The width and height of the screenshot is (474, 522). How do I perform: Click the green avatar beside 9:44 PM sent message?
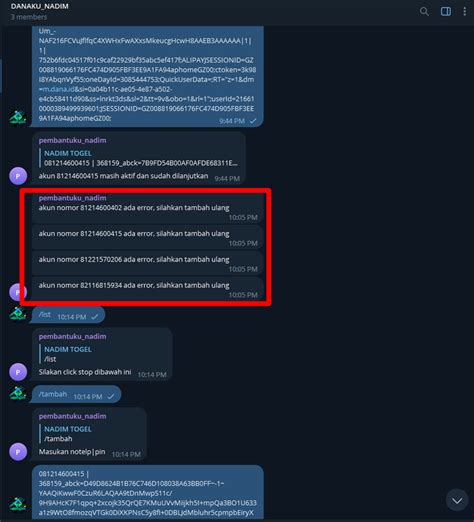click(x=18, y=118)
